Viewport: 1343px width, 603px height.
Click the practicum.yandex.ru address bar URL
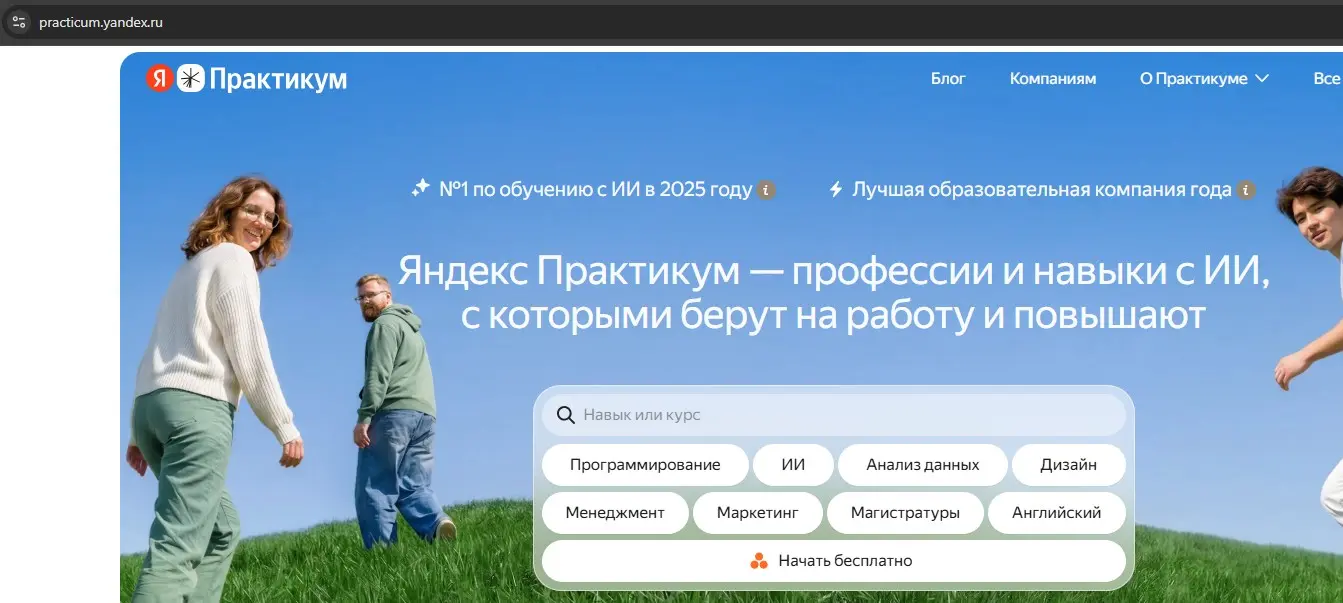pos(101,22)
